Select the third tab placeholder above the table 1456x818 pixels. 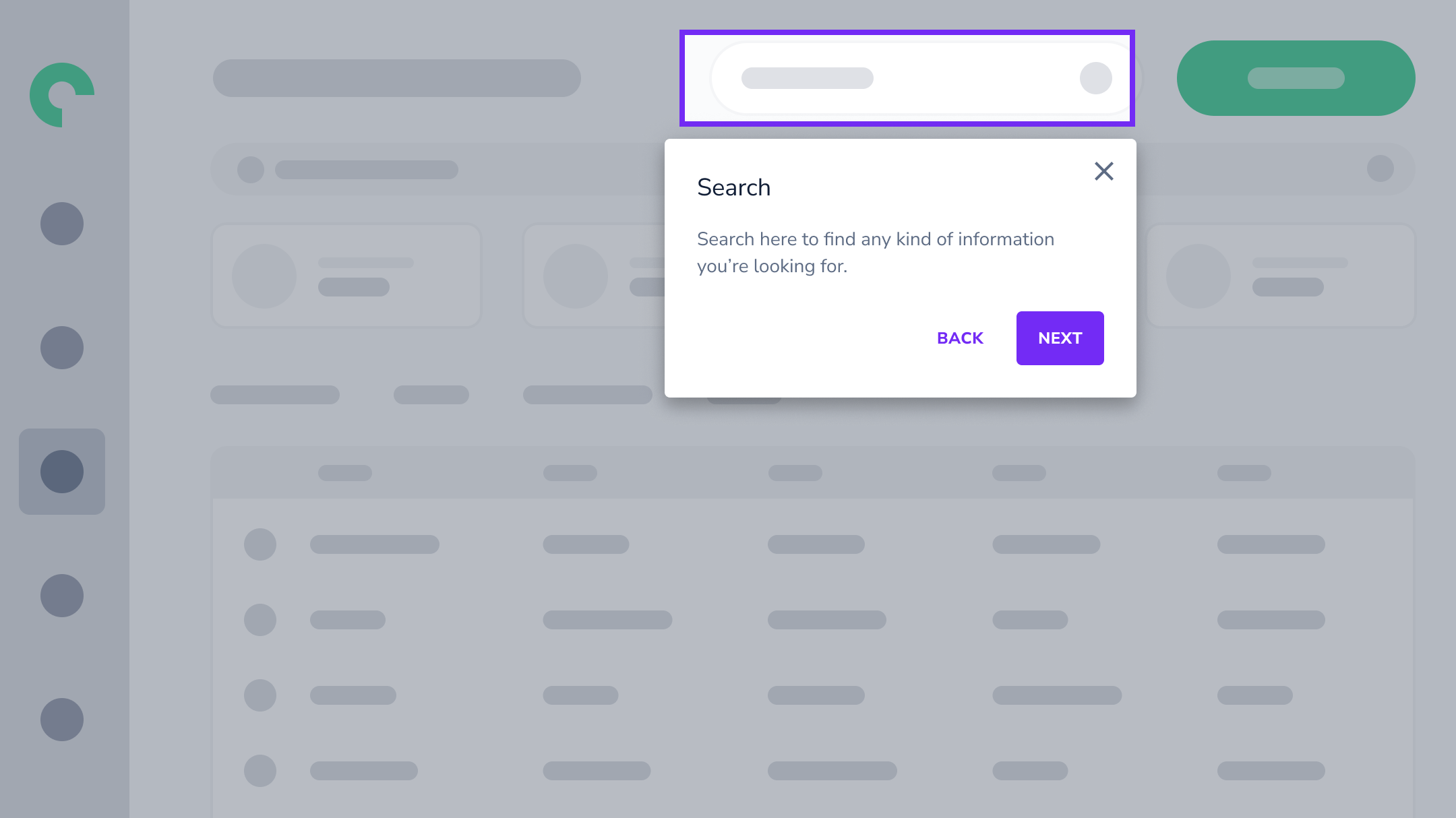pyautogui.click(x=588, y=395)
